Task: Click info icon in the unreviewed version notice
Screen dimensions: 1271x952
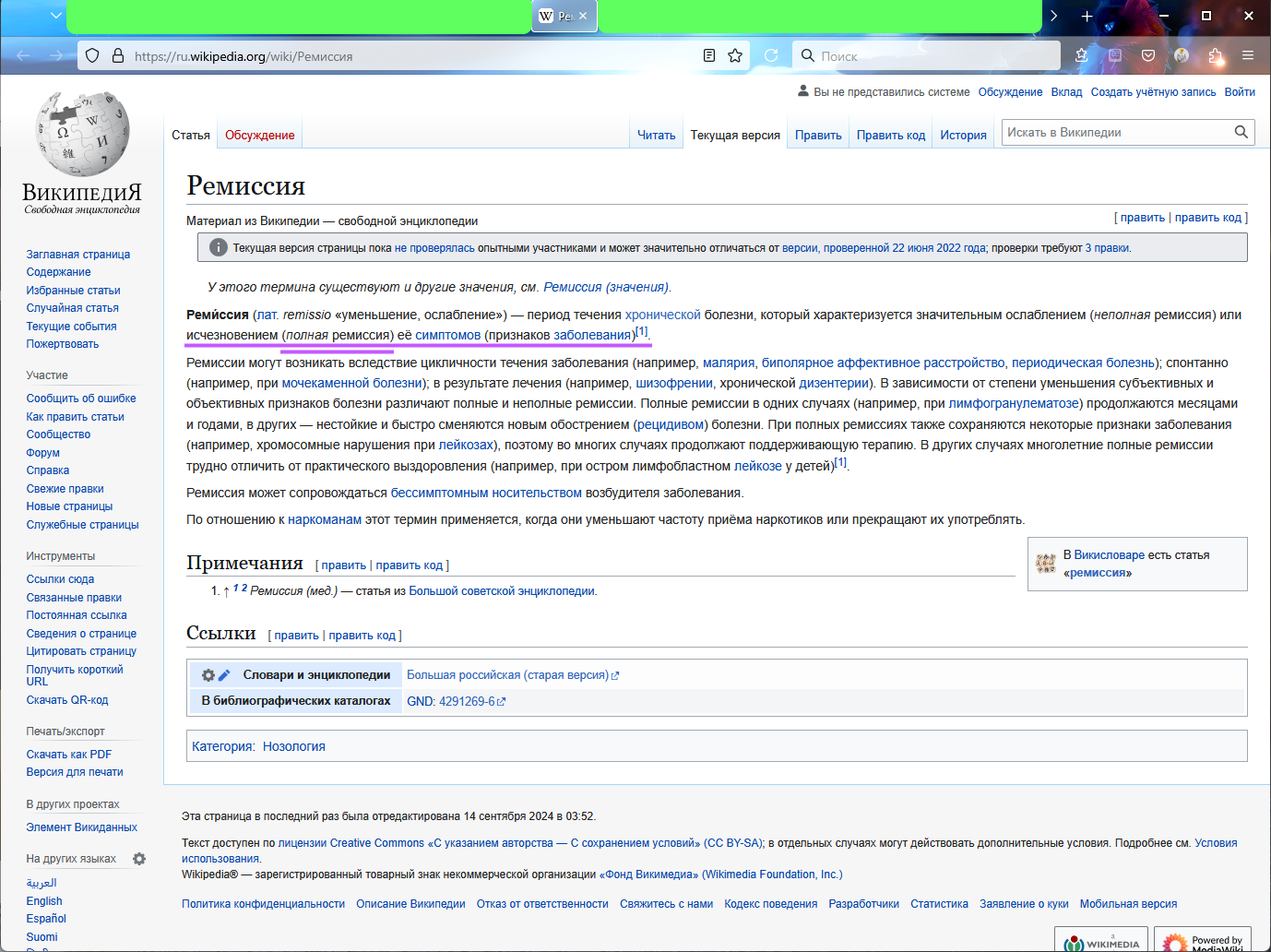Action: 219,247
